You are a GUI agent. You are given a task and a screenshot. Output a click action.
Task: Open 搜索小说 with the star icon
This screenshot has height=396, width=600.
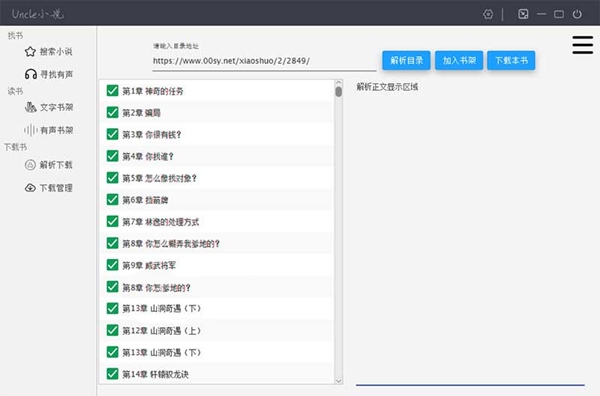[49, 51]
